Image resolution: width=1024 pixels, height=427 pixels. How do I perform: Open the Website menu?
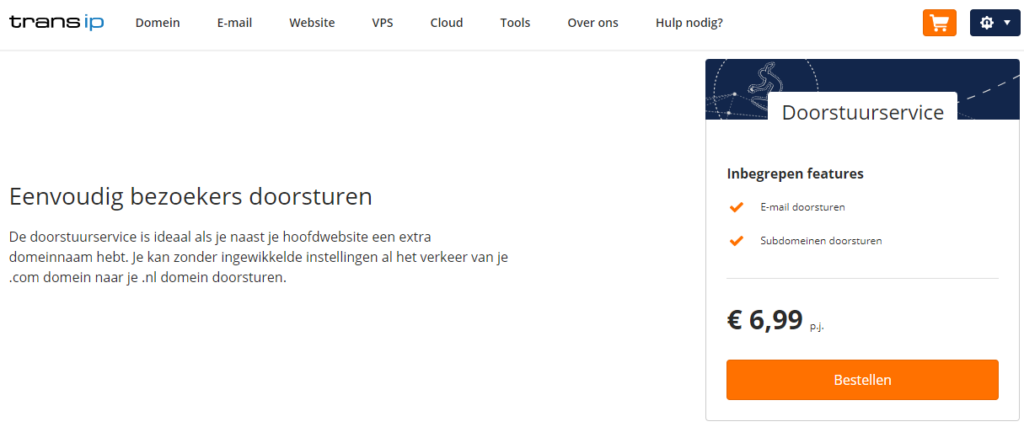click(312, 23)
